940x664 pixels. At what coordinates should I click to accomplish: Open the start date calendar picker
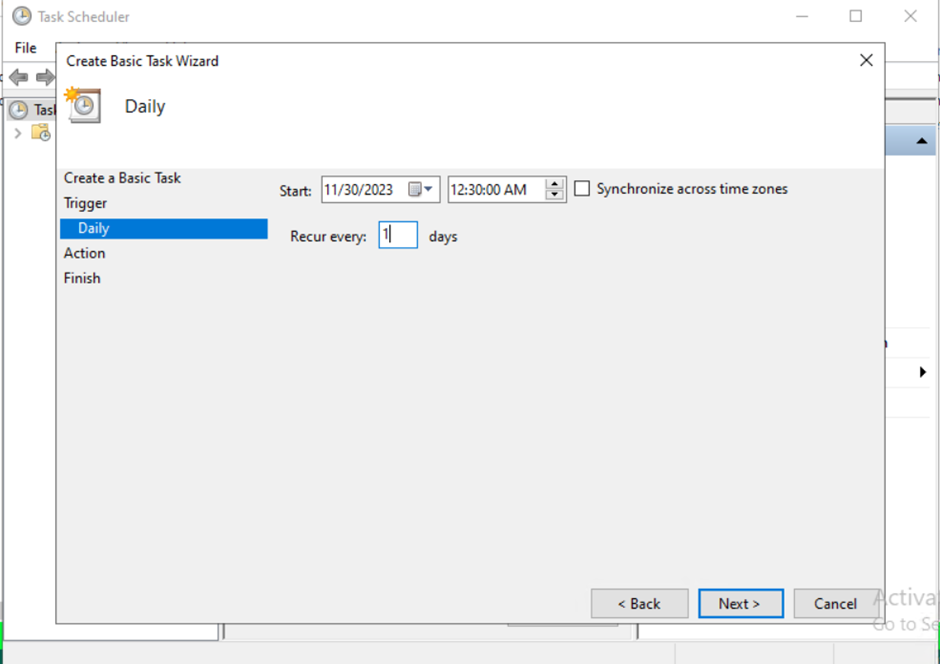point(421,189)
